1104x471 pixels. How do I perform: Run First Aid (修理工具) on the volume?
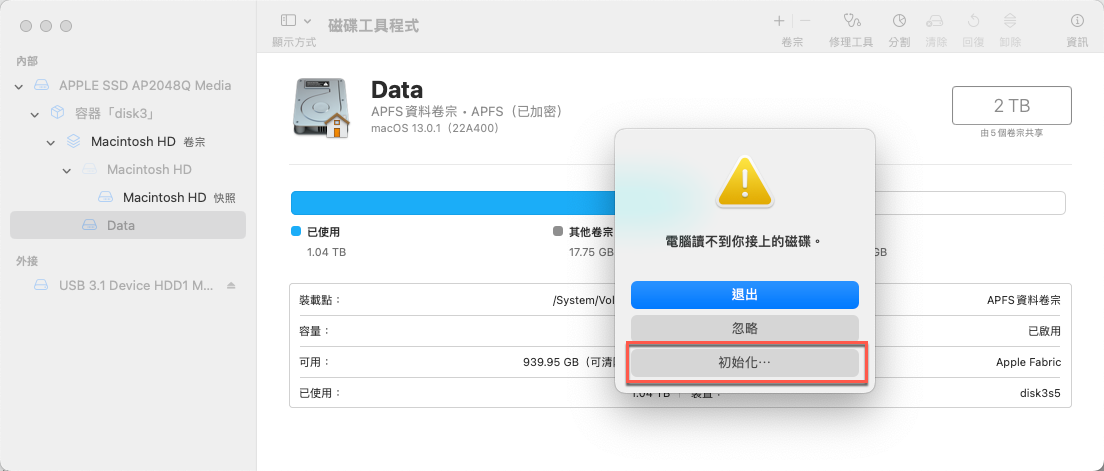[x=851, y=30]
